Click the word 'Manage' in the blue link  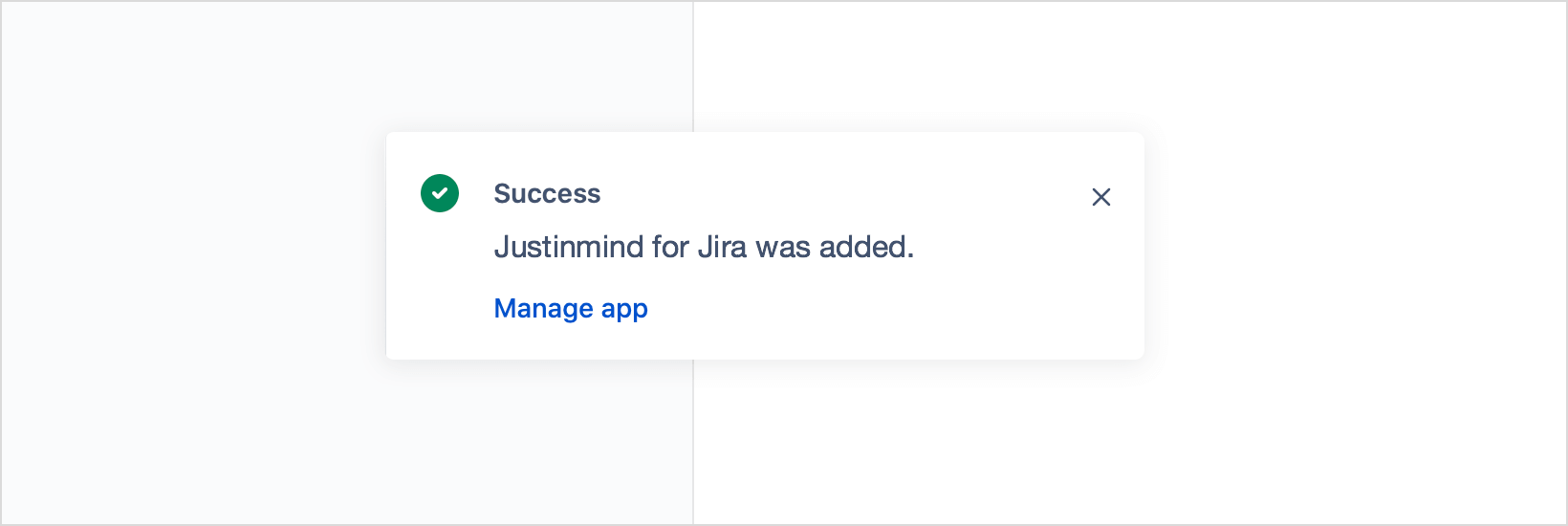tap(544, 309)
